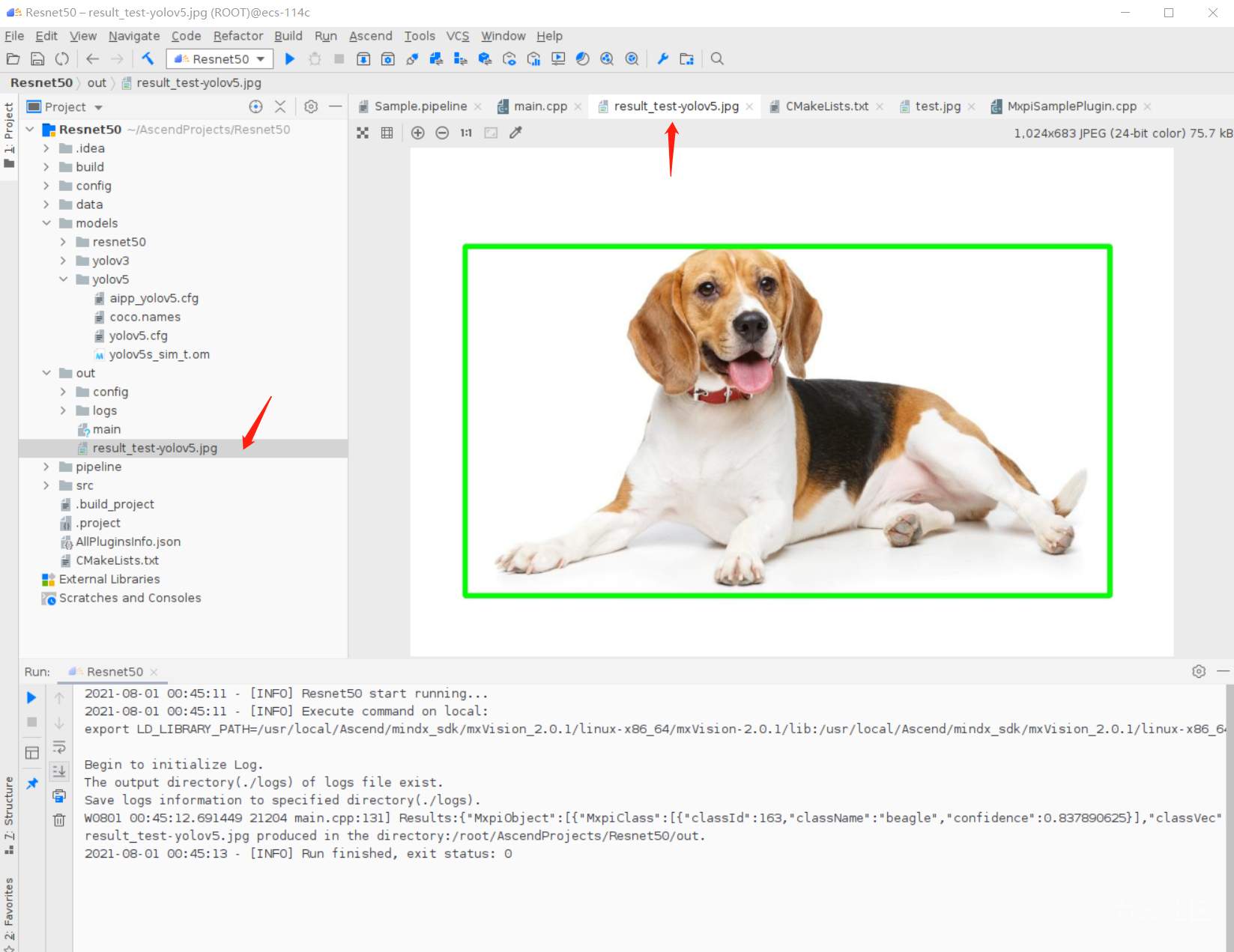The image size is (1234, 952).
Task: Open the Resnet50 run configuration dropdown
Action: tap(220, 58)
